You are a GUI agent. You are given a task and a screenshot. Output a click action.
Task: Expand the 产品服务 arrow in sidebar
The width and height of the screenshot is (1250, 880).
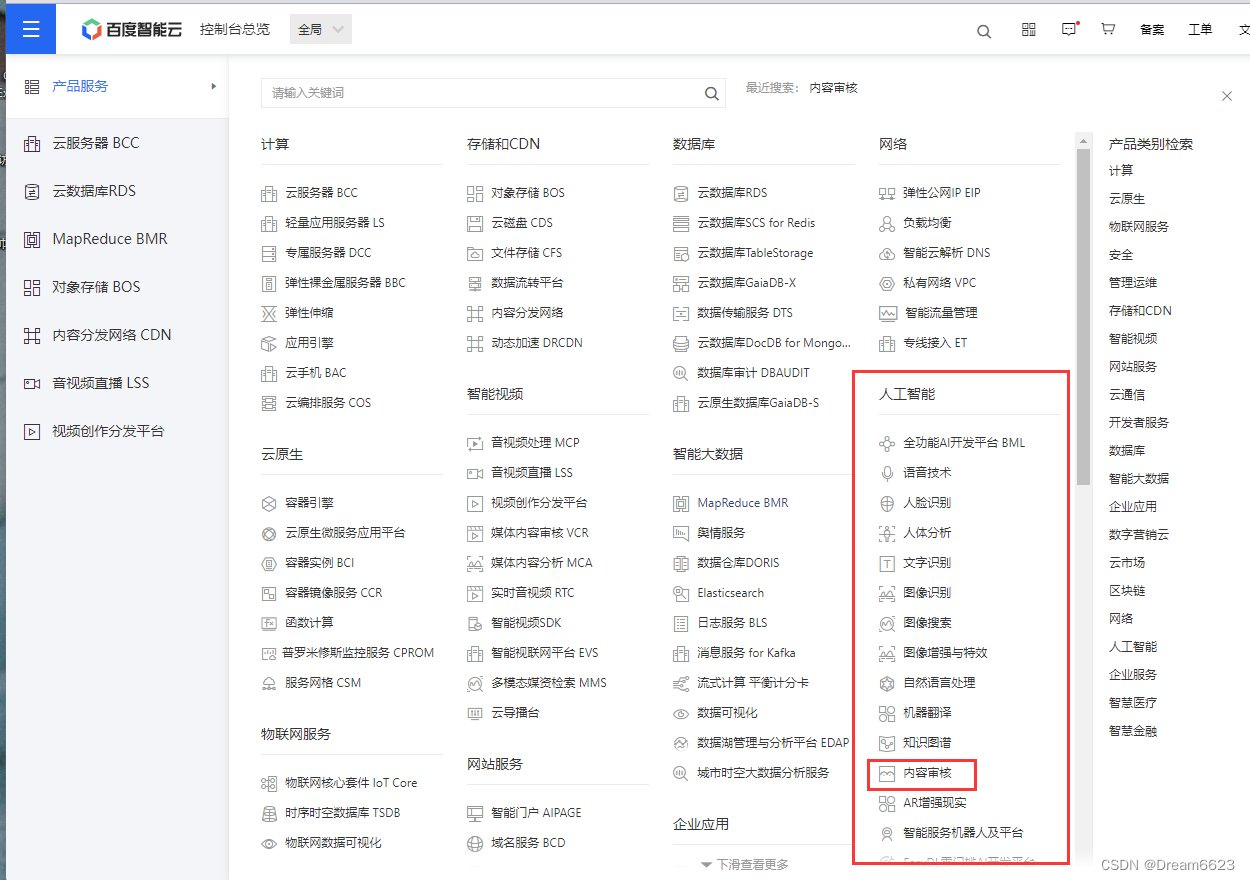click(213, 86)
